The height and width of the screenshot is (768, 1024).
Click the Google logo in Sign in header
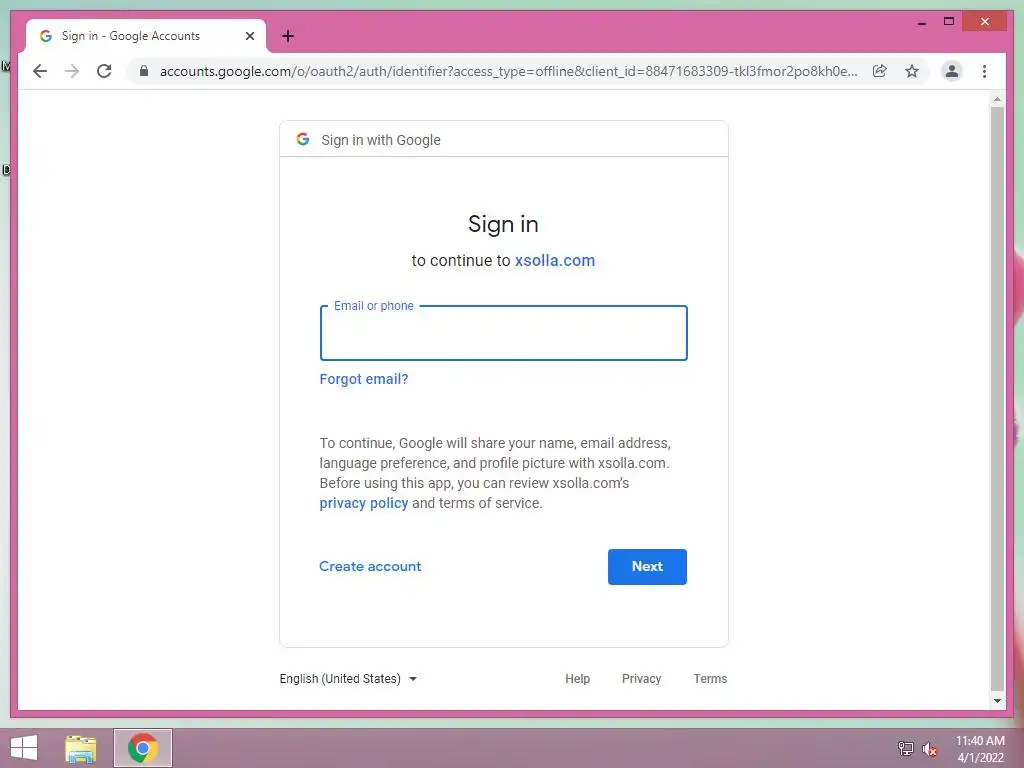[303, 139]
